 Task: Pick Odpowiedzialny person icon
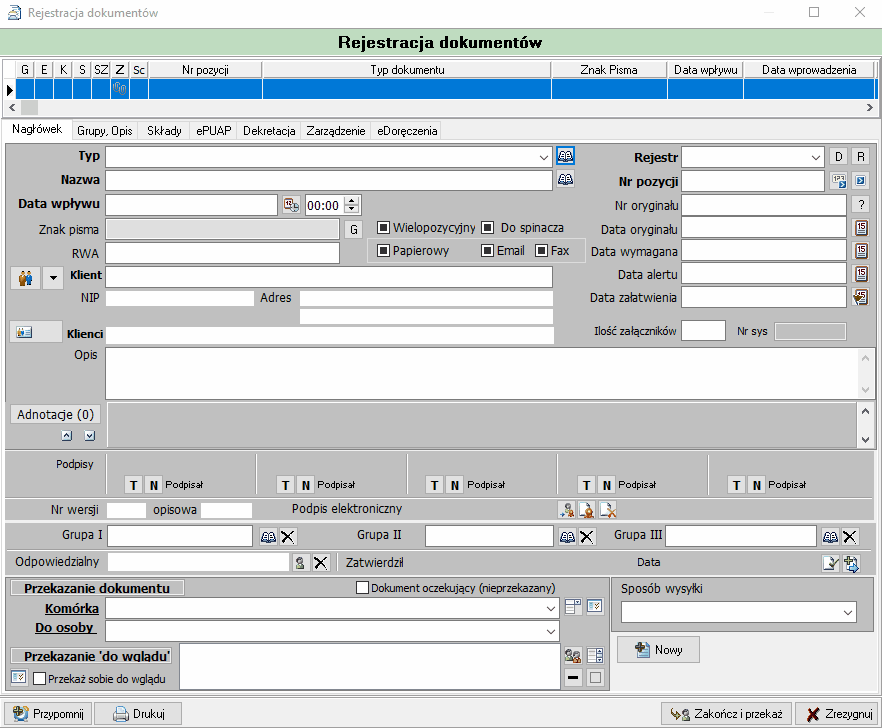coord(300,563)
